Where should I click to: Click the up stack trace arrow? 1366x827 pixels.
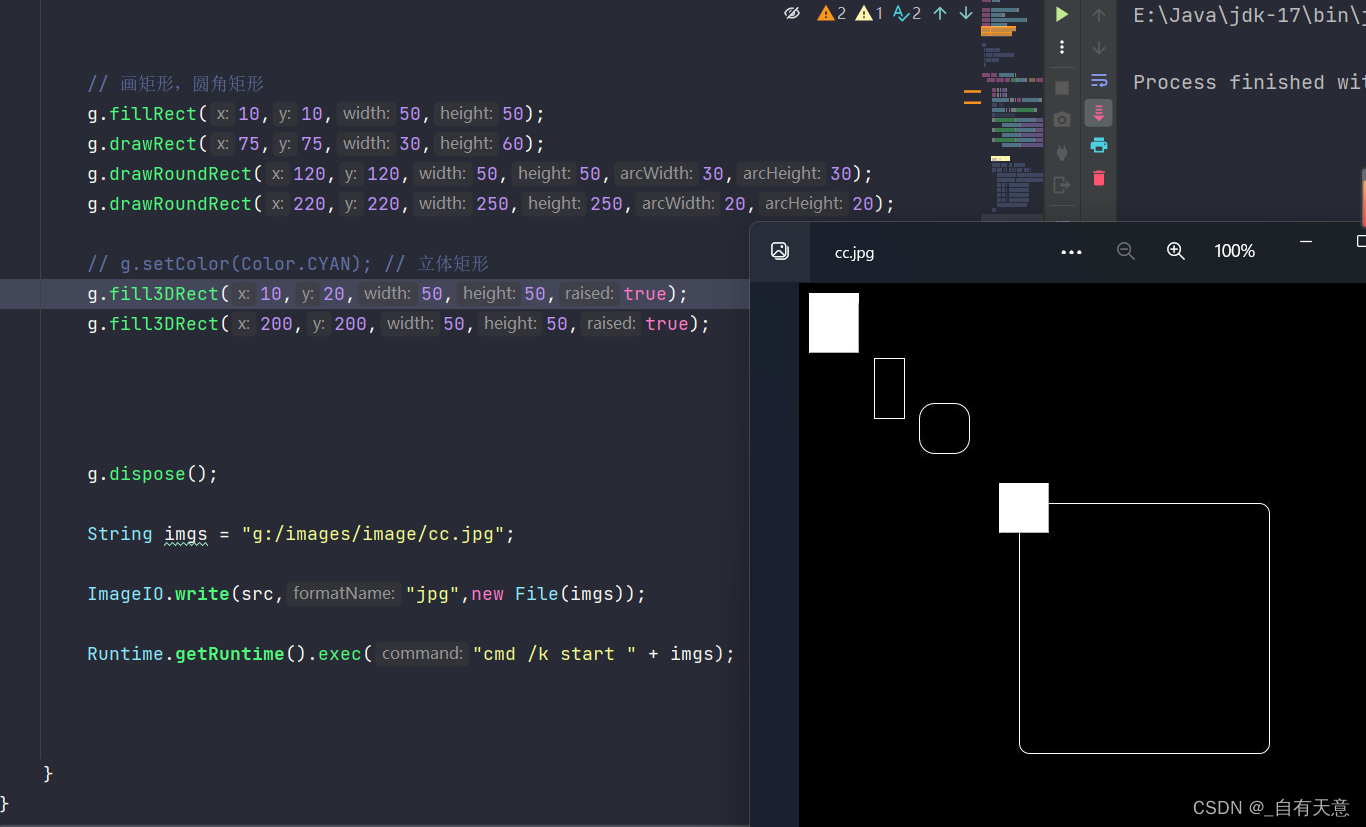click(x=1099, y=15)
